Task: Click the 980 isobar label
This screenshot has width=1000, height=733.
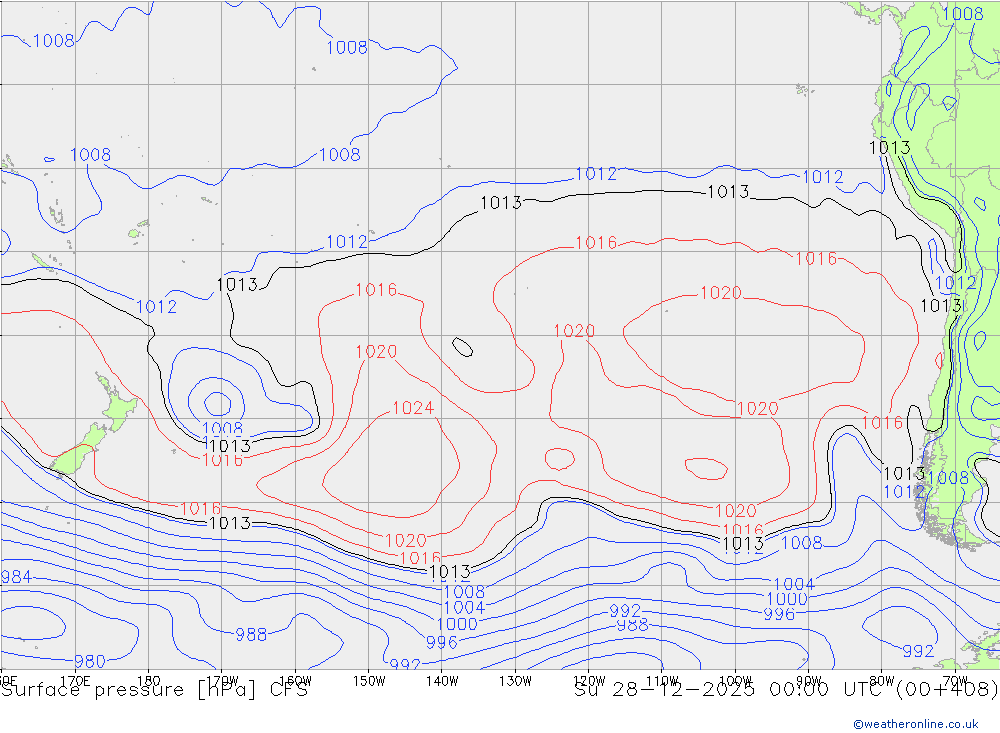Action: pos(90,661)
